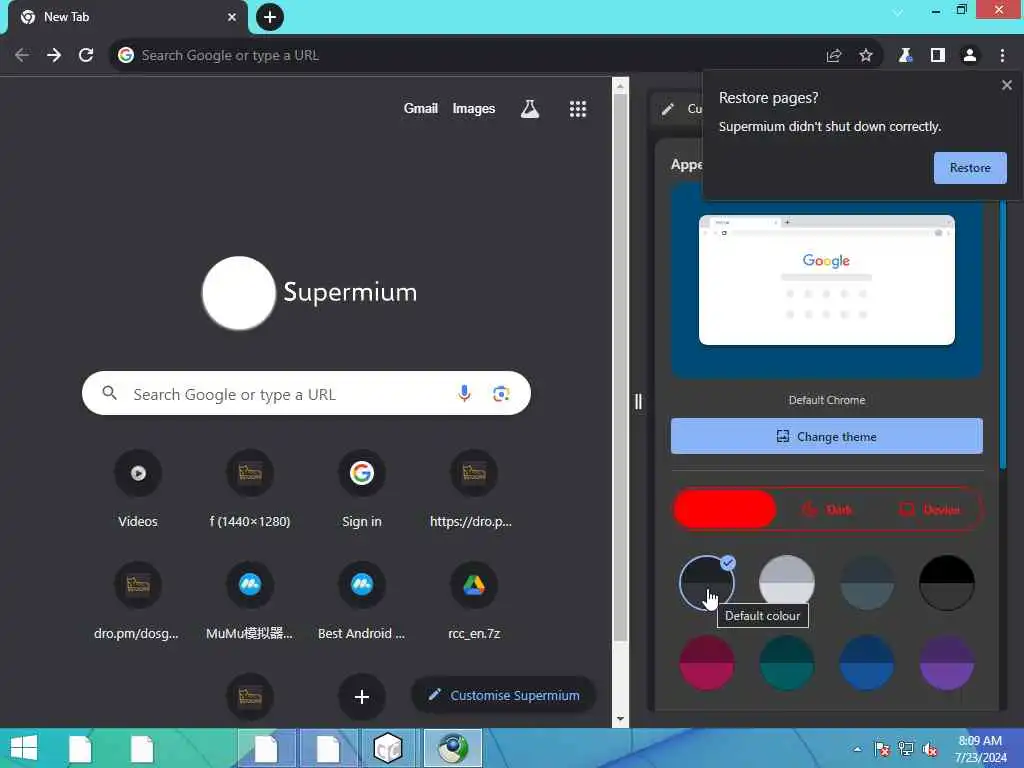Click the page scrollbar down arrow
The height and width of the screenshot is (768, 1024).
click(x=620, y=719)
